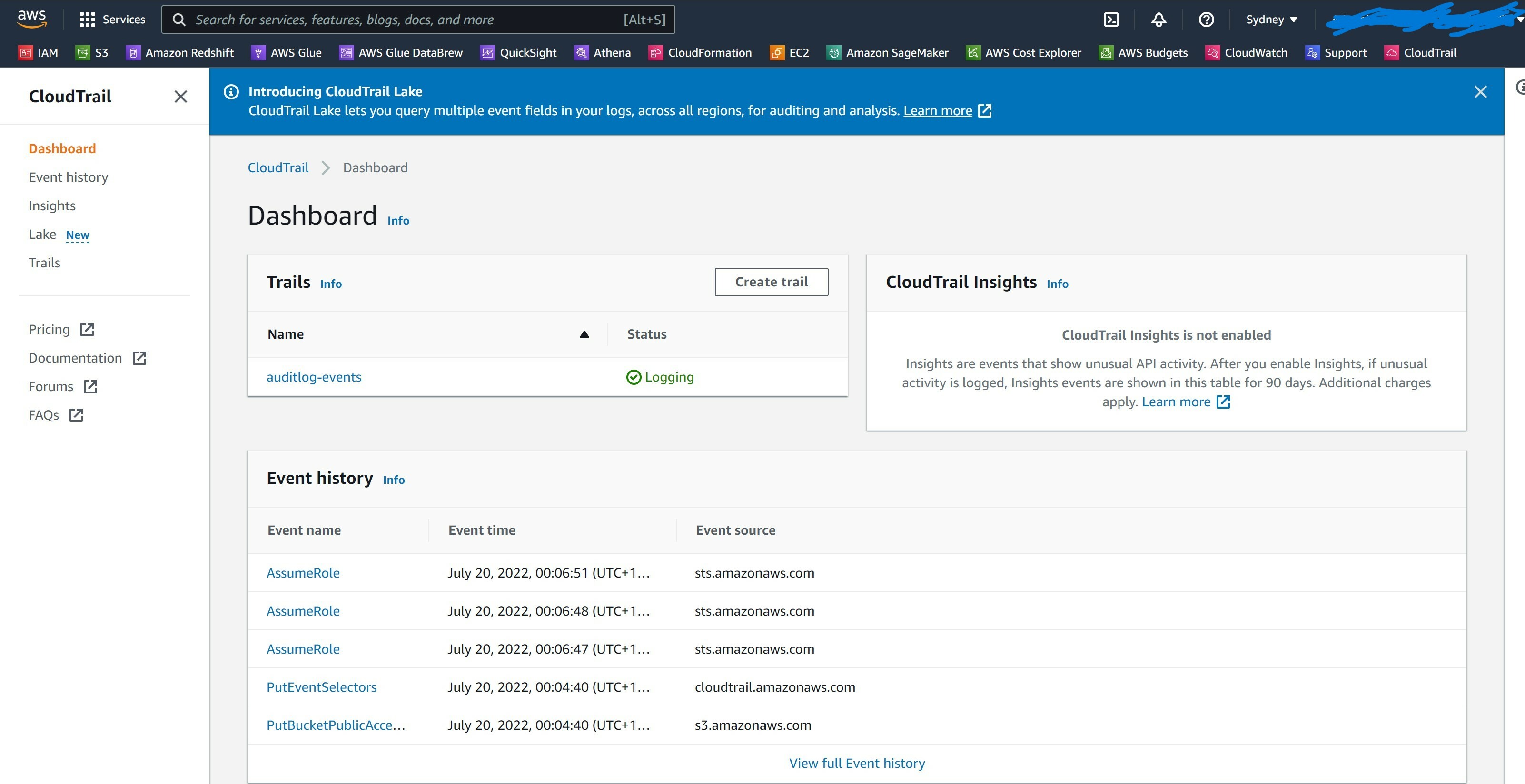Sort trails by Name column arrow
1525x784 pixels.
[x=584, y=334]
